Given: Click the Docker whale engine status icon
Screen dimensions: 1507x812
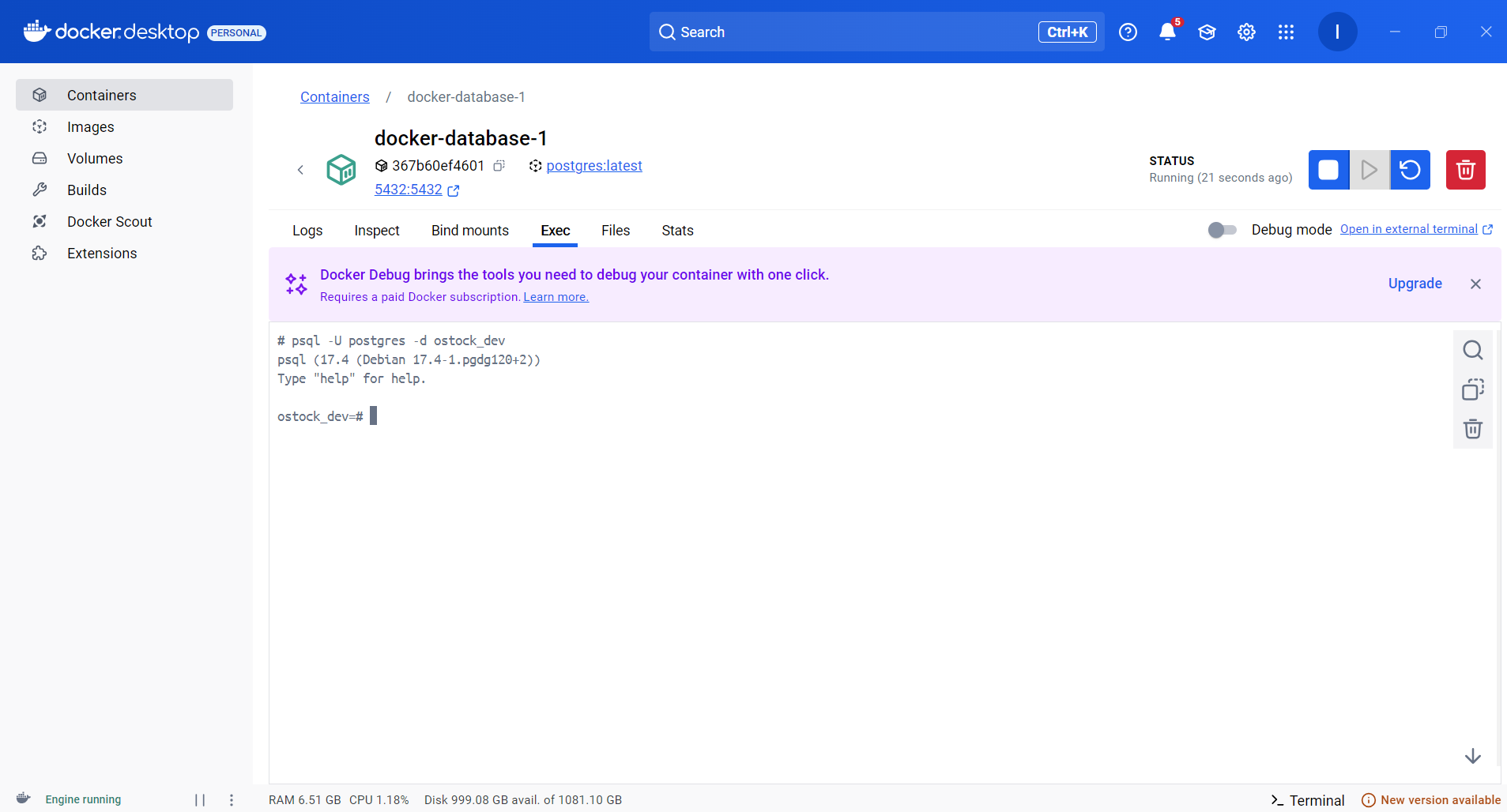Looking at the screenshot, I should pyautogui.click(x=24, y=799).
